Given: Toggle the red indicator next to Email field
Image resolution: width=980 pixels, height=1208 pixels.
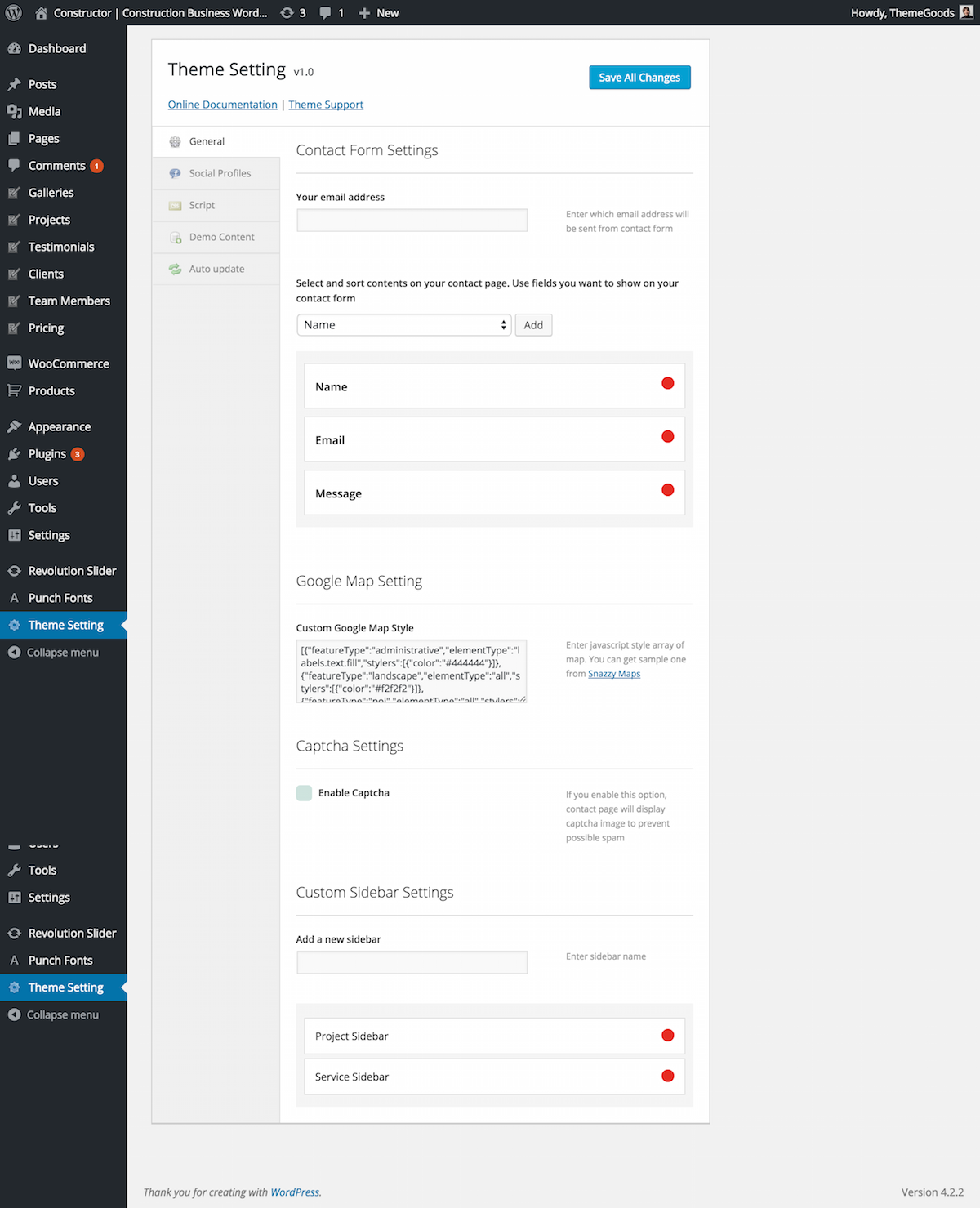Looking at the screenshot, I should [x=667, y=436].
